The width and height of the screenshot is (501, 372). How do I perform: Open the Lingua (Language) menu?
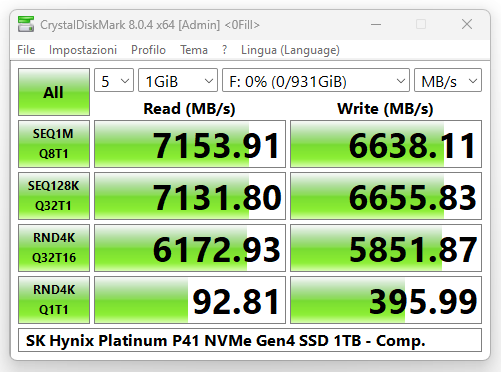[x=290, y=50]
